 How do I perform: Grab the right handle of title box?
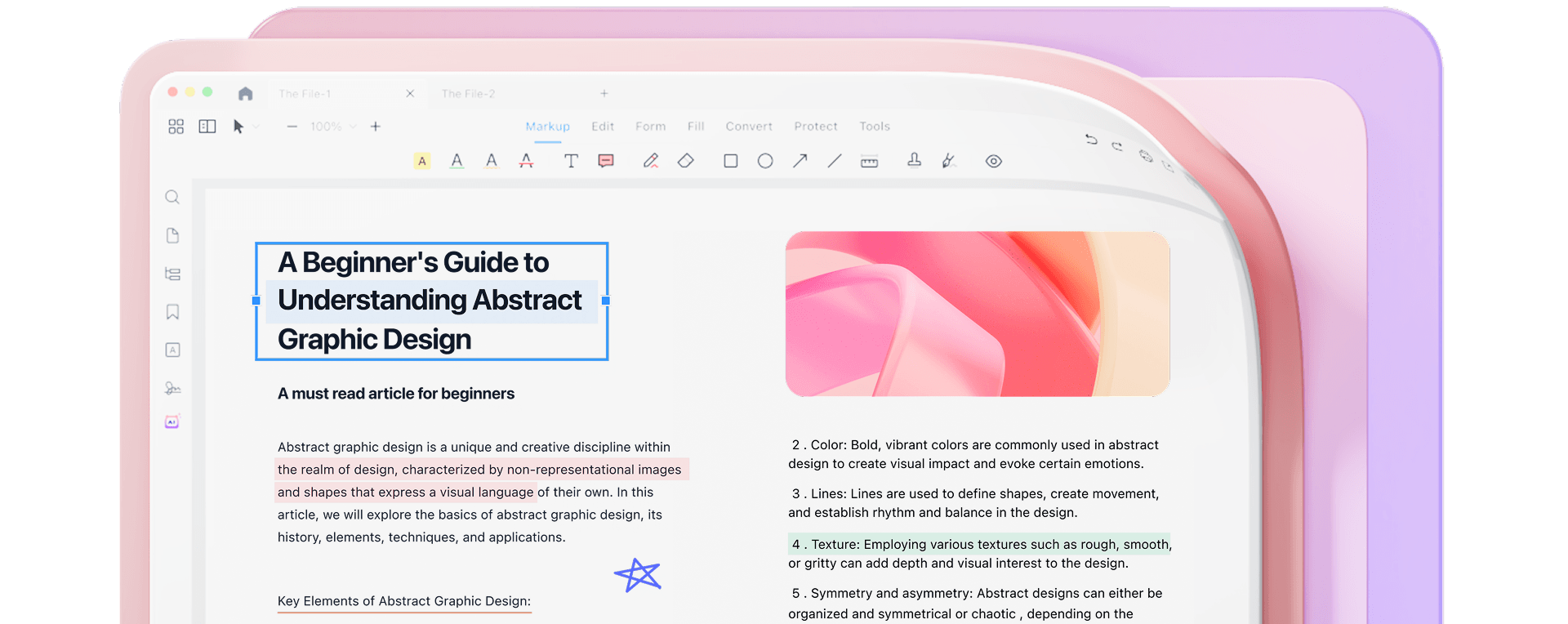coord(606,301)
